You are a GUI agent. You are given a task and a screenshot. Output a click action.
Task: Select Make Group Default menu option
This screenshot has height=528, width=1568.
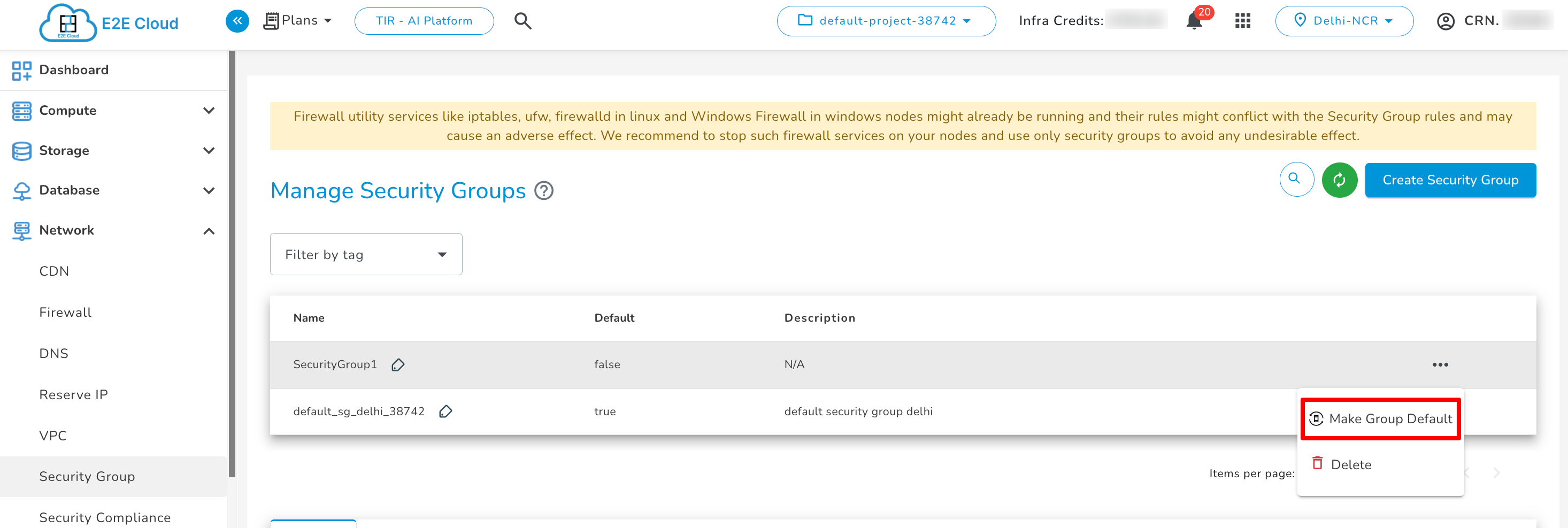(x=1380, y=419)
